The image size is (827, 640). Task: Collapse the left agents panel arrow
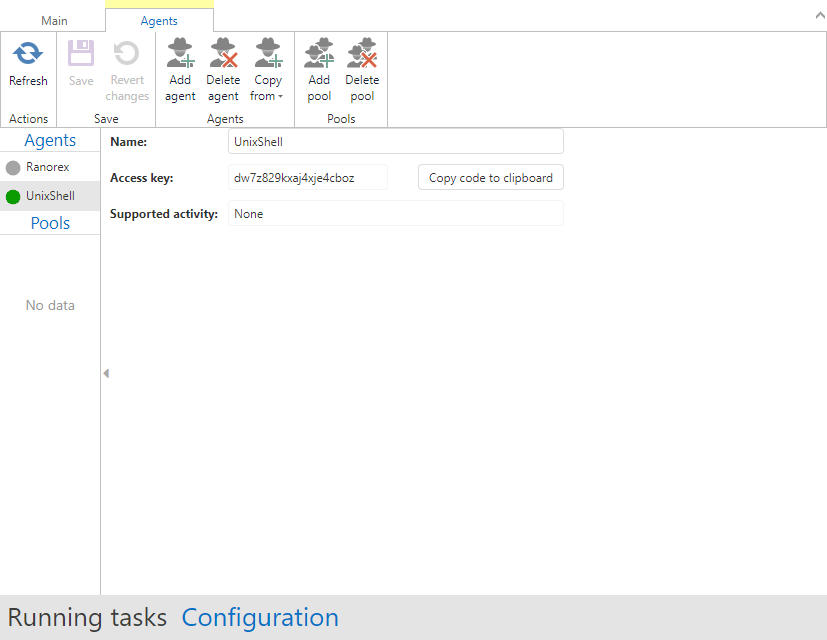(106, 373)
